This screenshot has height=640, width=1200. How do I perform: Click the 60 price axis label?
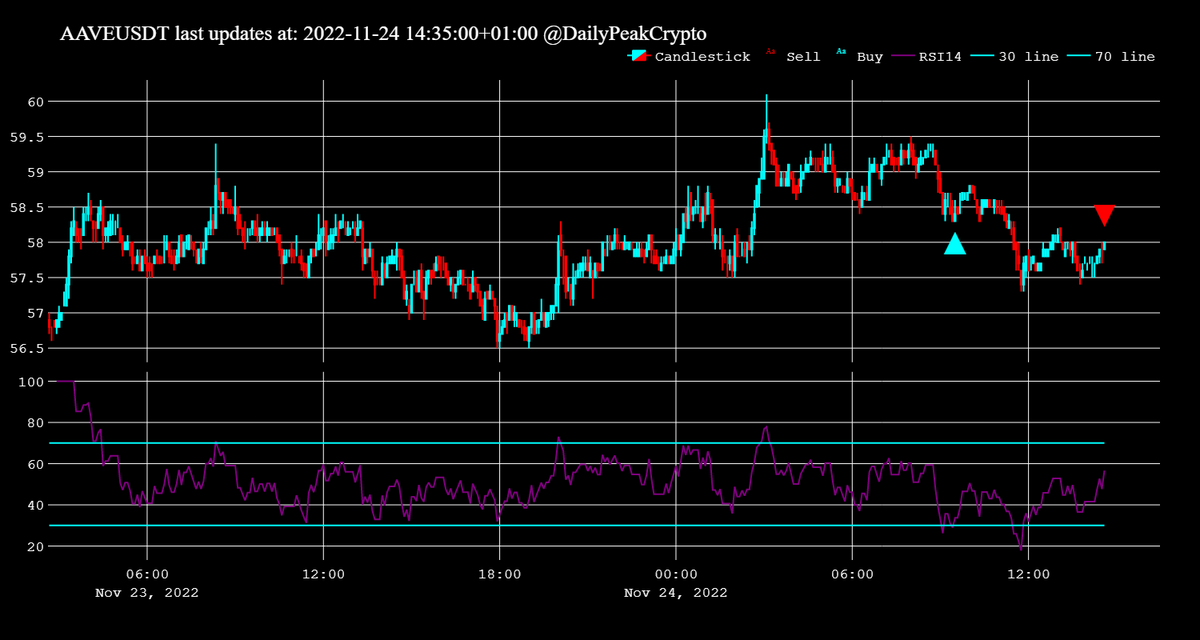(34, 102)
